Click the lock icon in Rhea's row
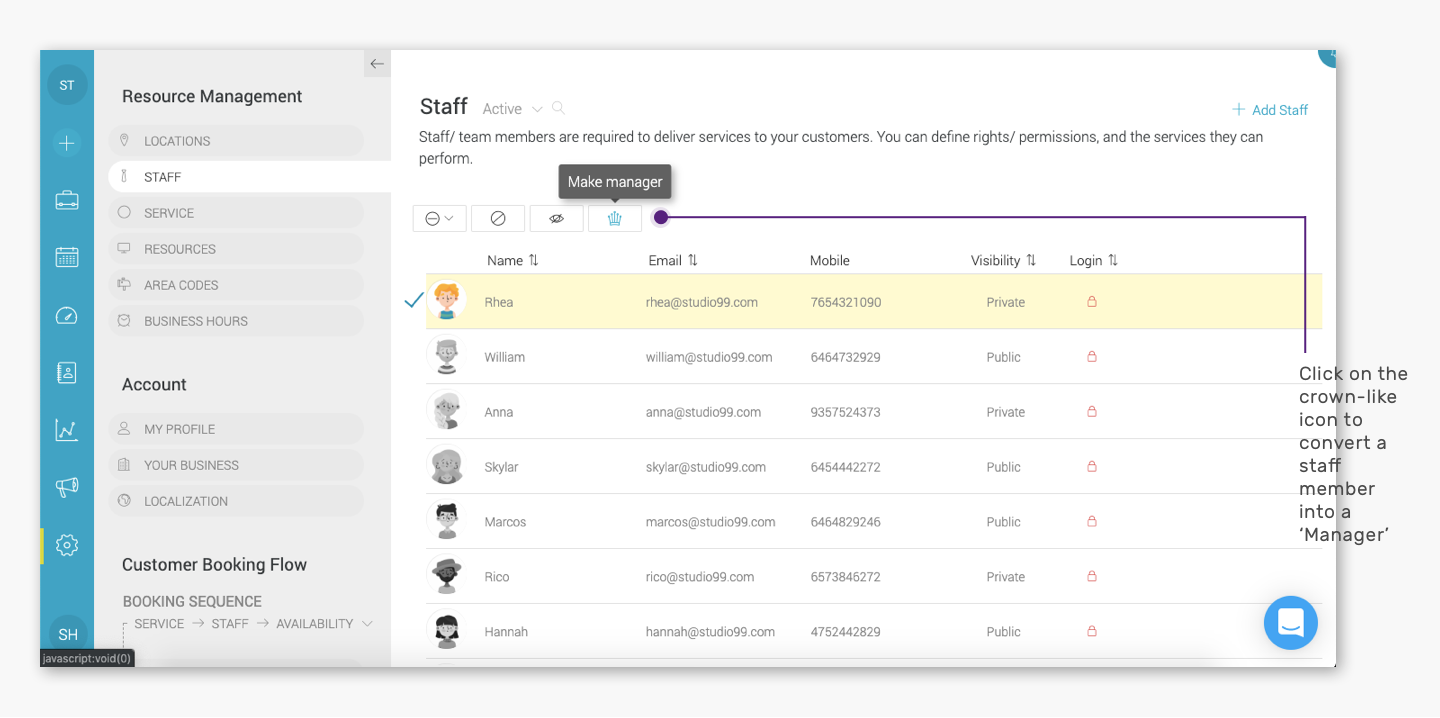Image resolution: width=1440 pixels, height=718 pixels. 1092,301
